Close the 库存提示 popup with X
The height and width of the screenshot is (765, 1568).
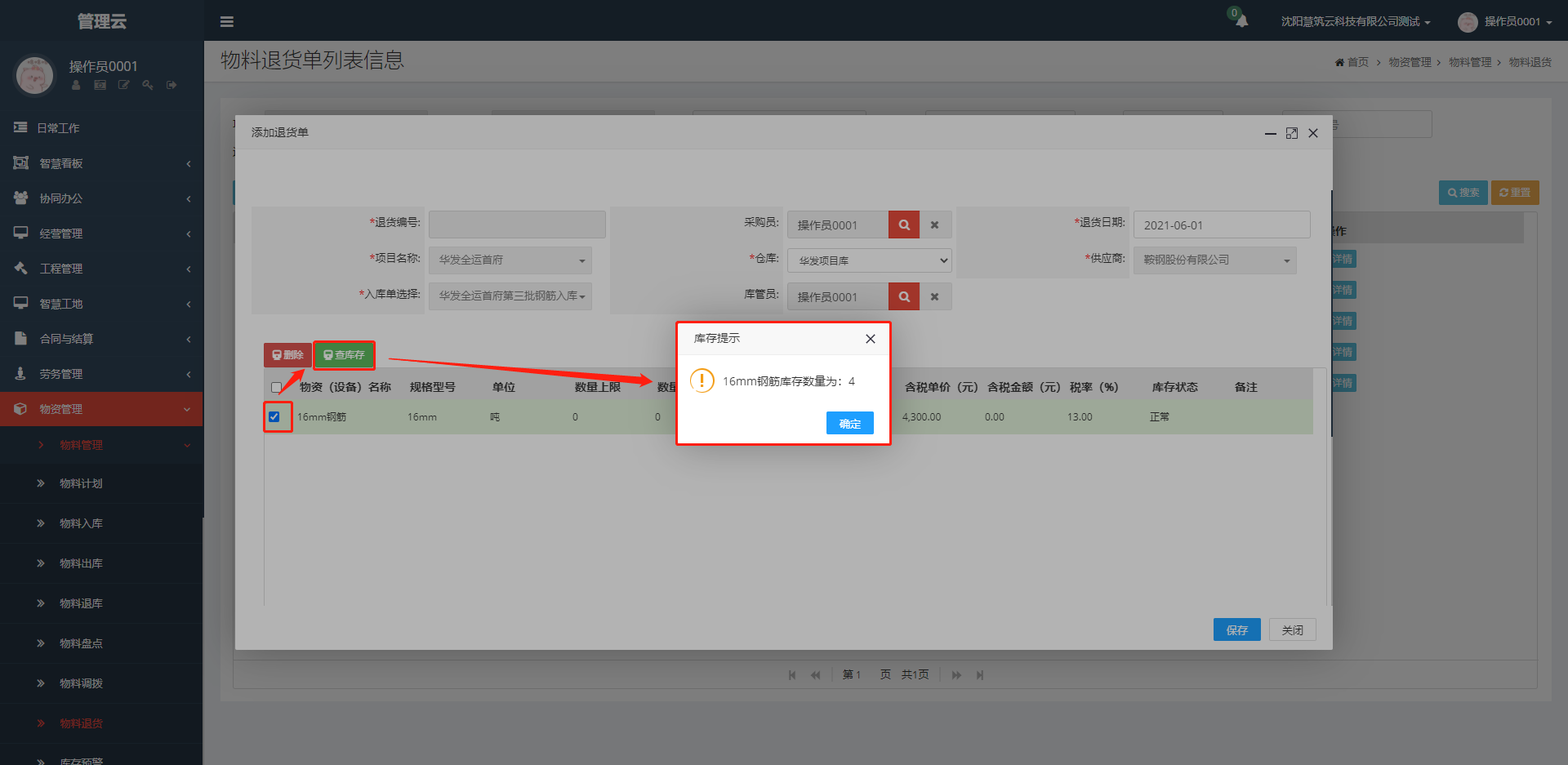pos(871,339)
